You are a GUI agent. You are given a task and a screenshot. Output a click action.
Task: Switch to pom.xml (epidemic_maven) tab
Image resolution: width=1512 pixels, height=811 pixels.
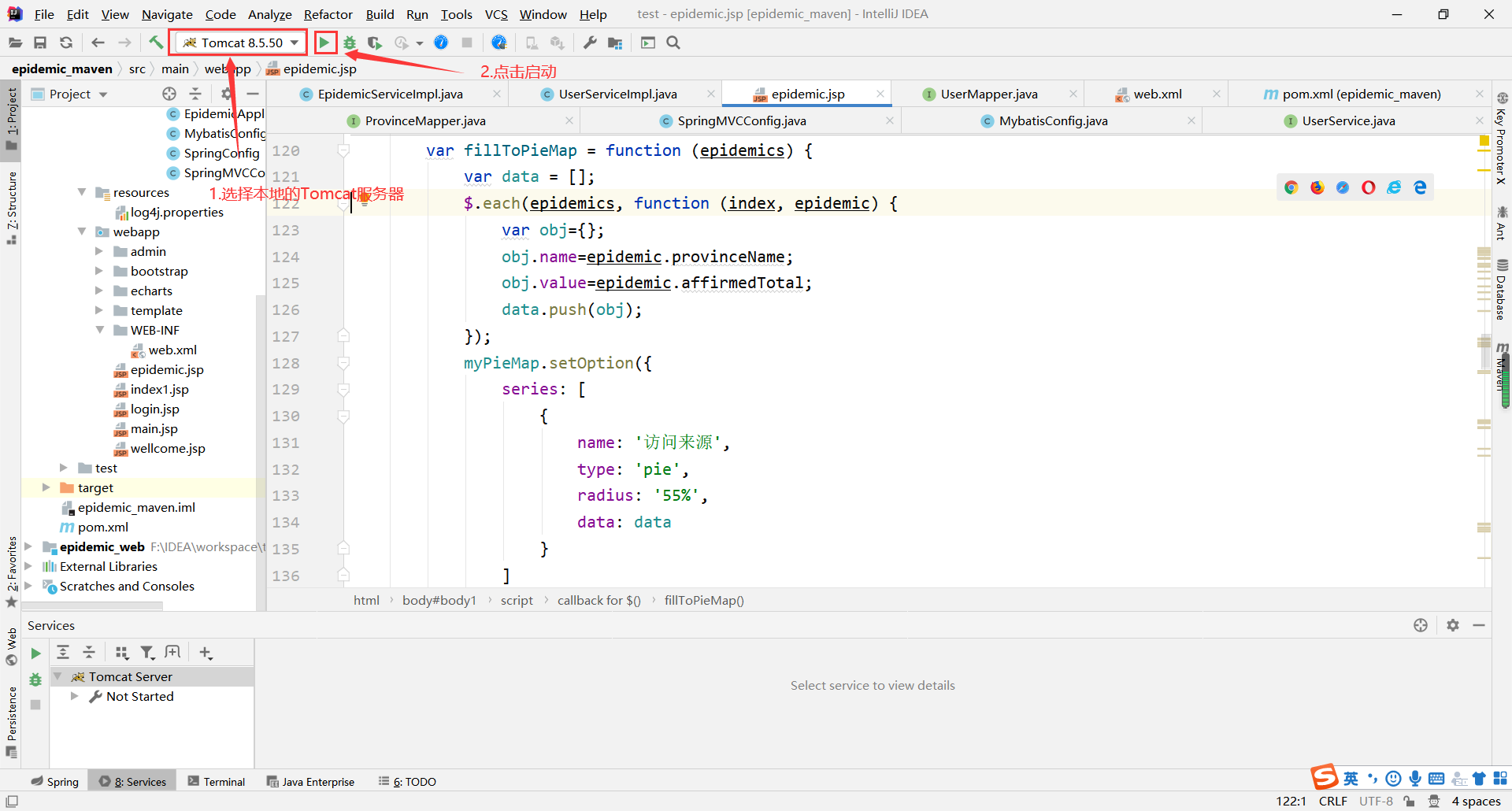pyautogui.click(x=1361, y=94)
